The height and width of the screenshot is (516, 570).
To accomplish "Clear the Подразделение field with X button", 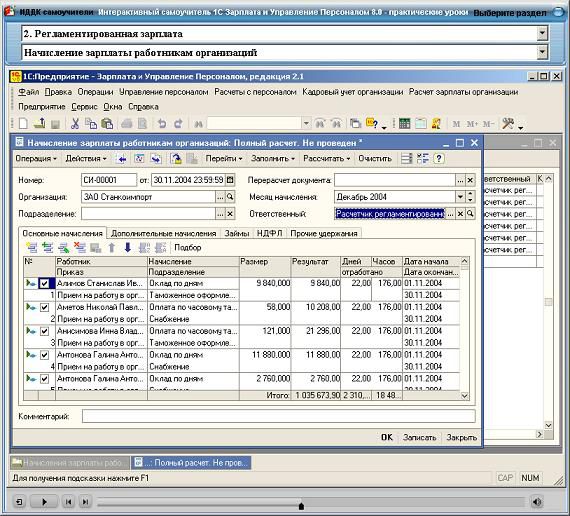I will tap(230, 214).
